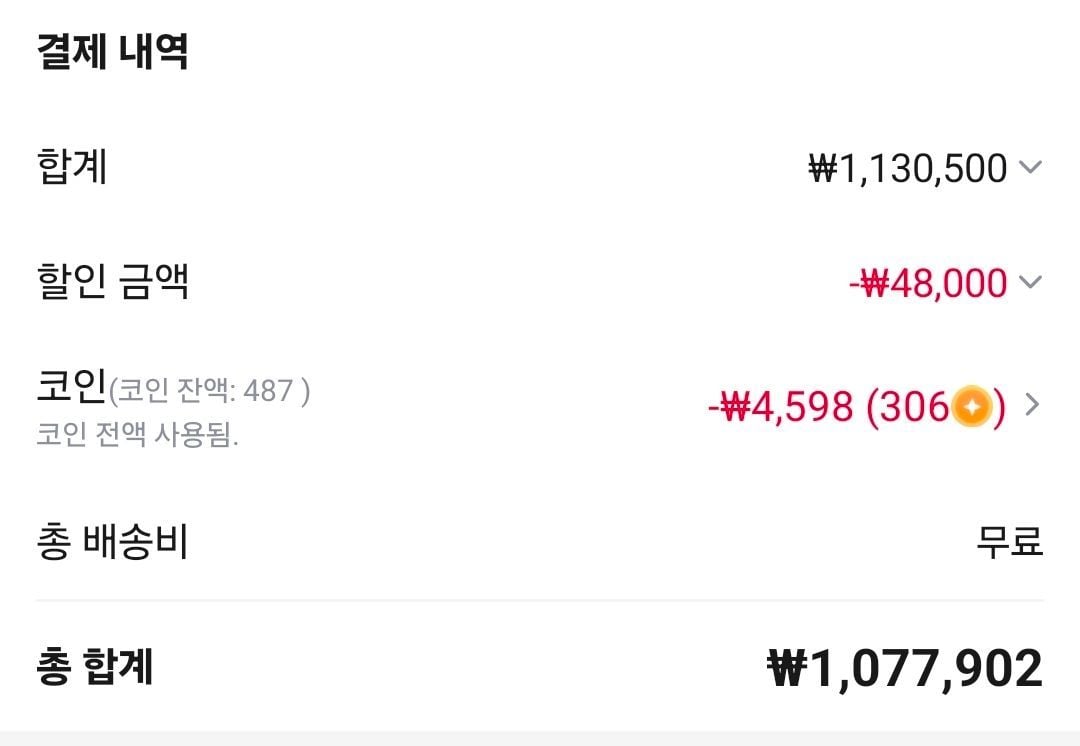Open coin details via right arrow

point(1033,406)
